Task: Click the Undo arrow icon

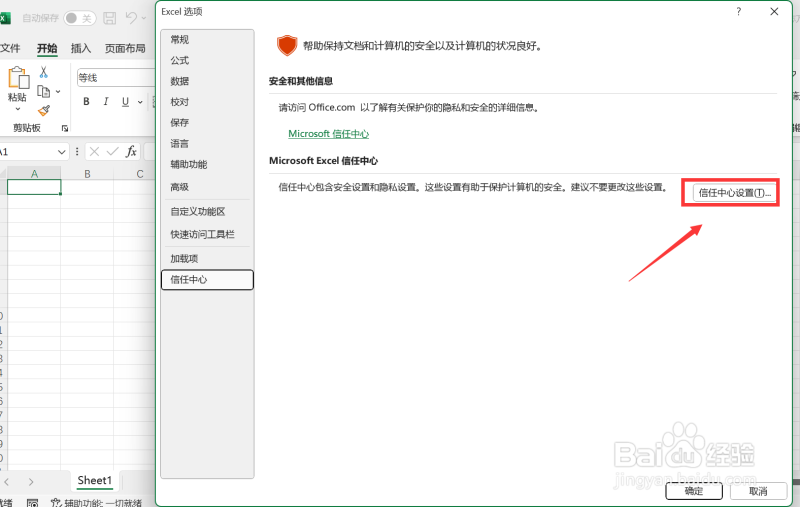Action: point(131,18)
